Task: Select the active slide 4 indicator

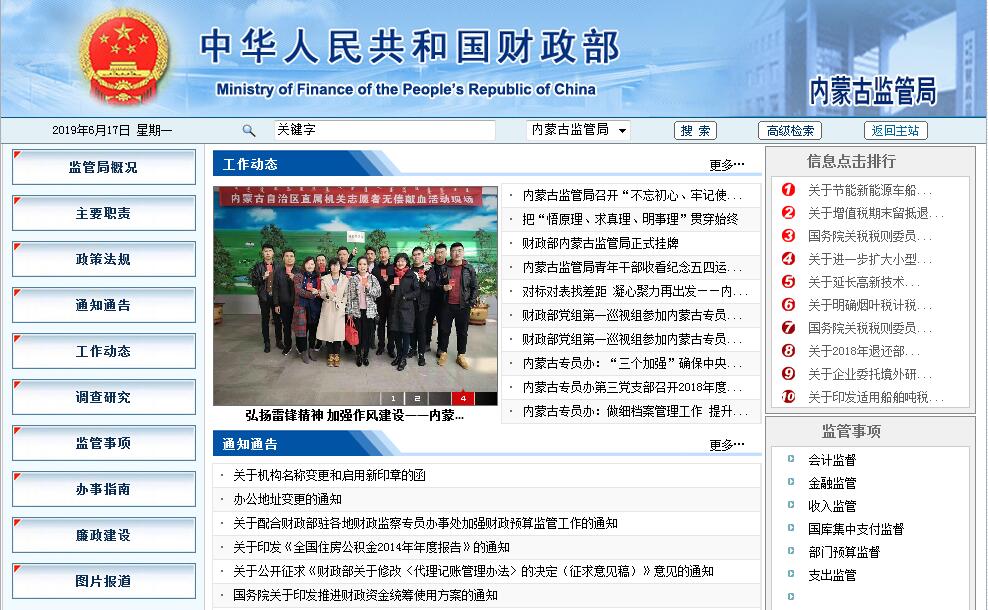Action: click(463, 398)
